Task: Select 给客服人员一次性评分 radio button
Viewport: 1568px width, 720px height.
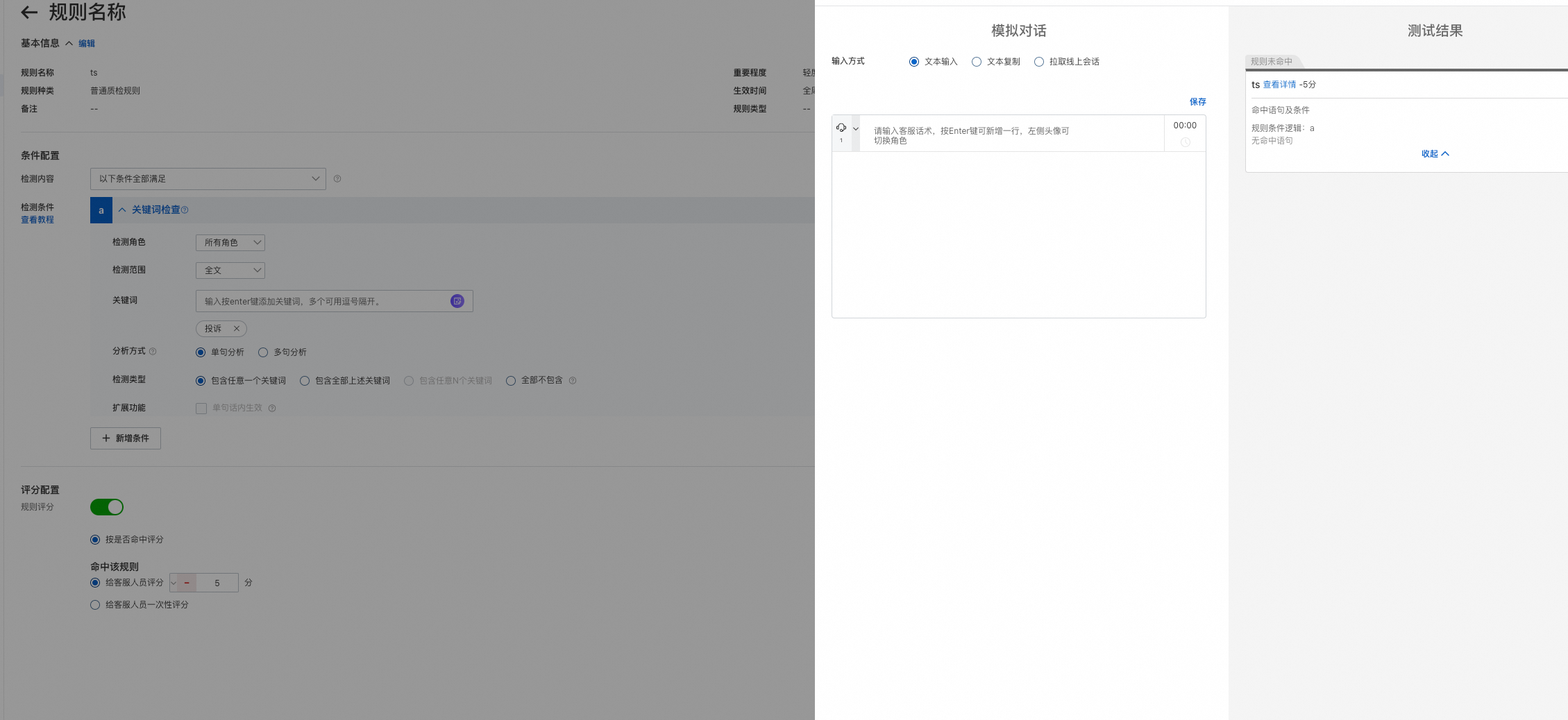Action: click(95, 604)
